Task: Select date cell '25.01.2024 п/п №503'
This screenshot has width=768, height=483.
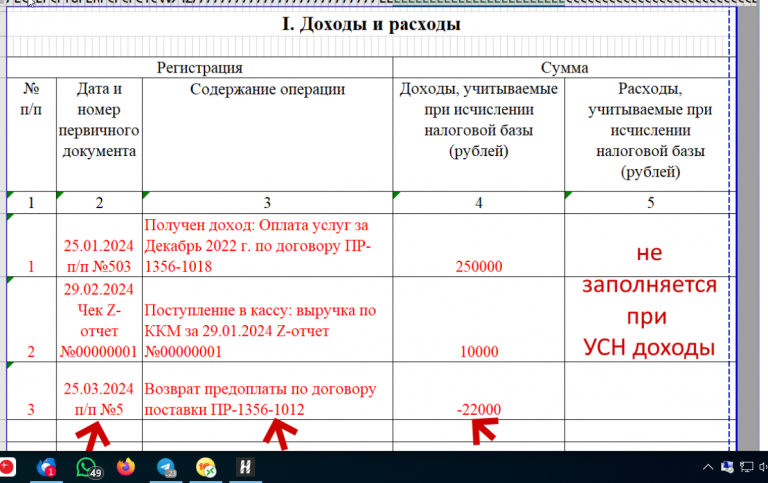Action: pyautogui.click(x=99, y=245)
